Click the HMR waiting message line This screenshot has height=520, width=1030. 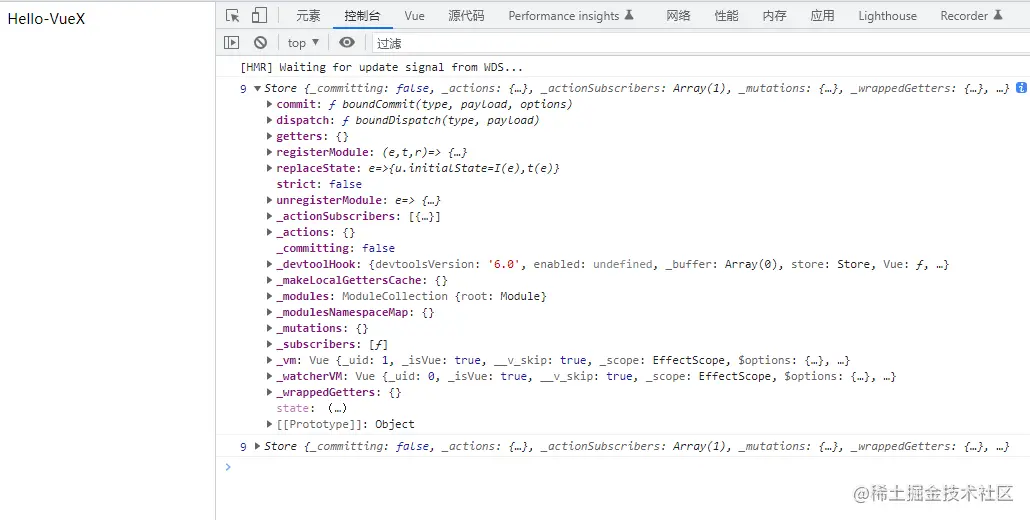[x=382, y=67]
